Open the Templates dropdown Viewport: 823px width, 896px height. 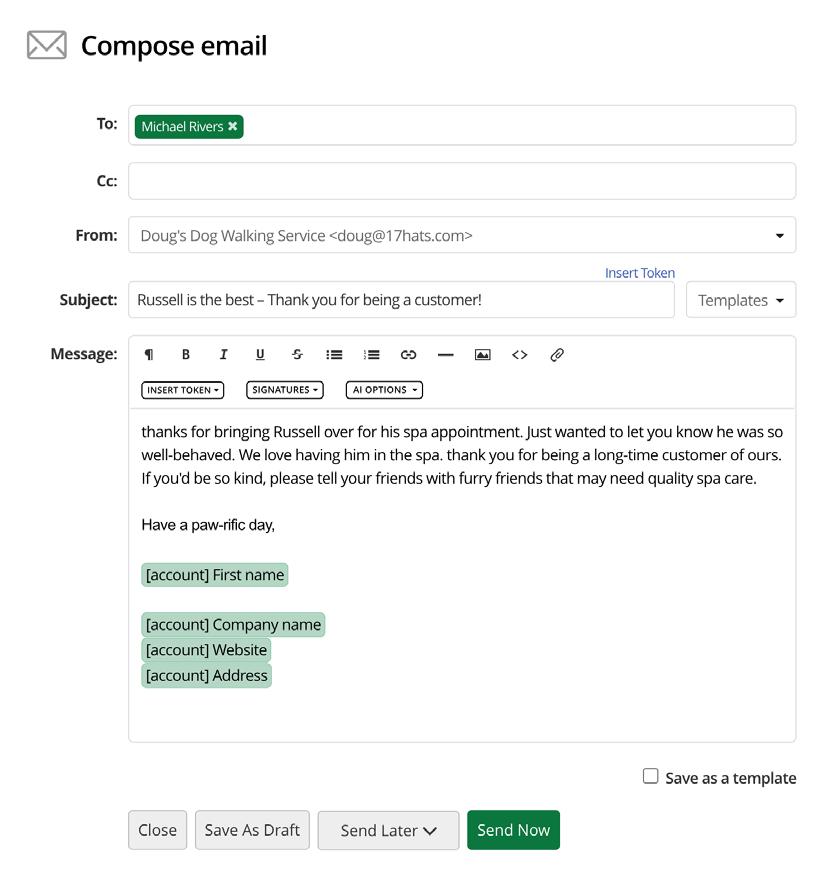pyautogui.click(x=740, y=300)
